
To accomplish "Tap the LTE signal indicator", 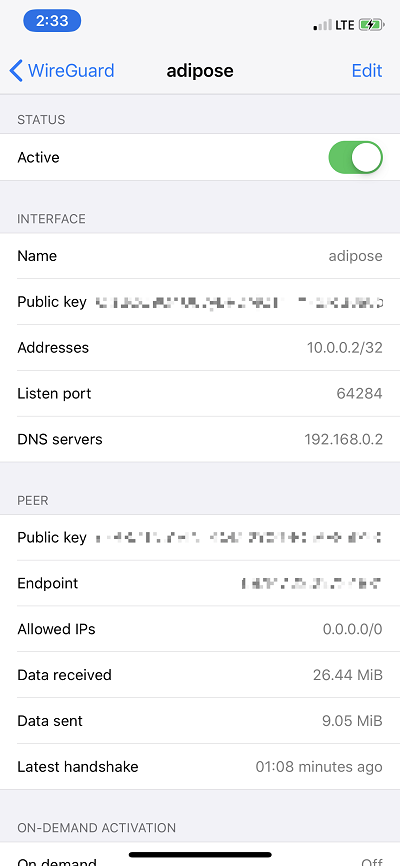I will pyautogui.click(x=345, y=25).
